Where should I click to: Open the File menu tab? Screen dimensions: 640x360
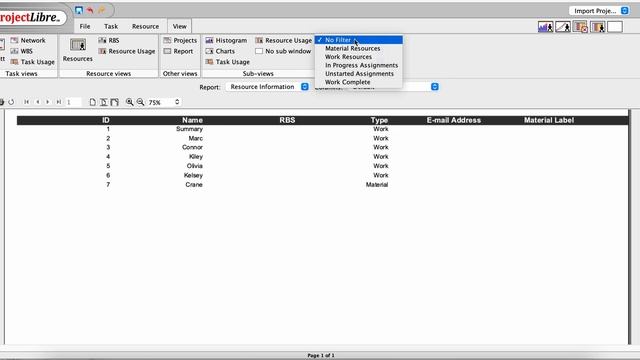(x=85, y=26)
